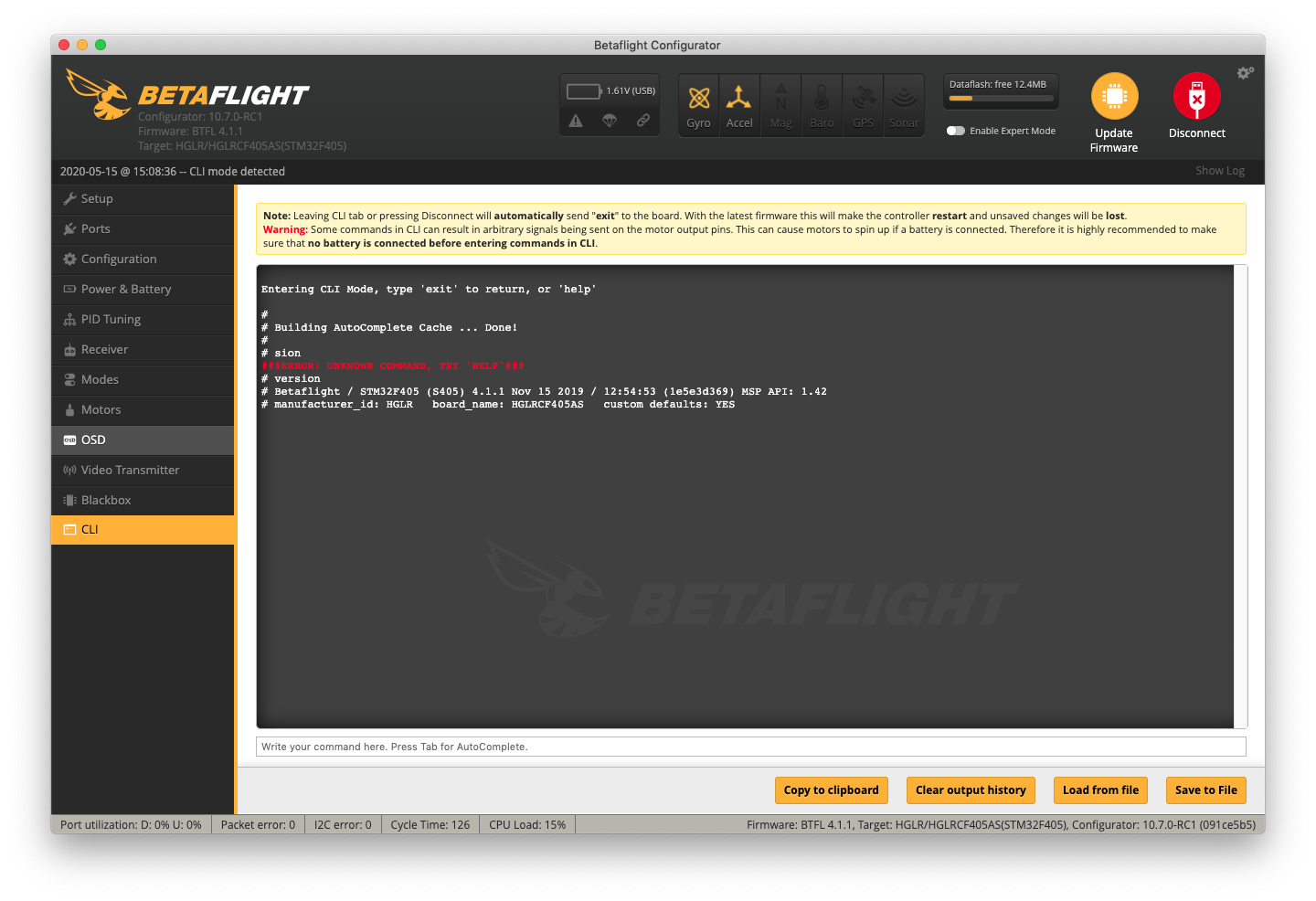Click the '# version' output line
The image size is (1316, 901).
point(291,378)
